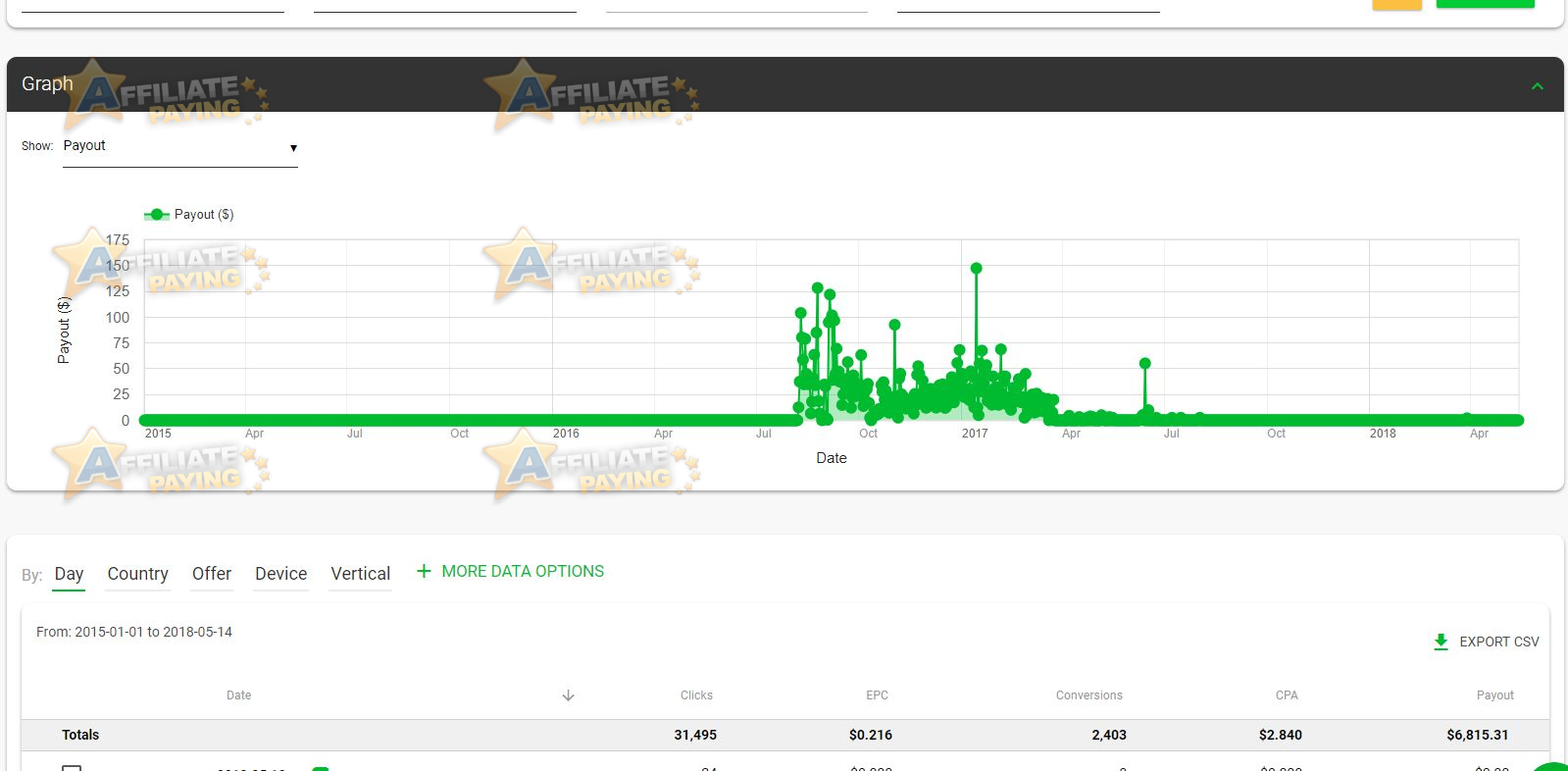1568x771 pixels.
Task: Switch to the Country tab
Action: click(x=138, y=574)
